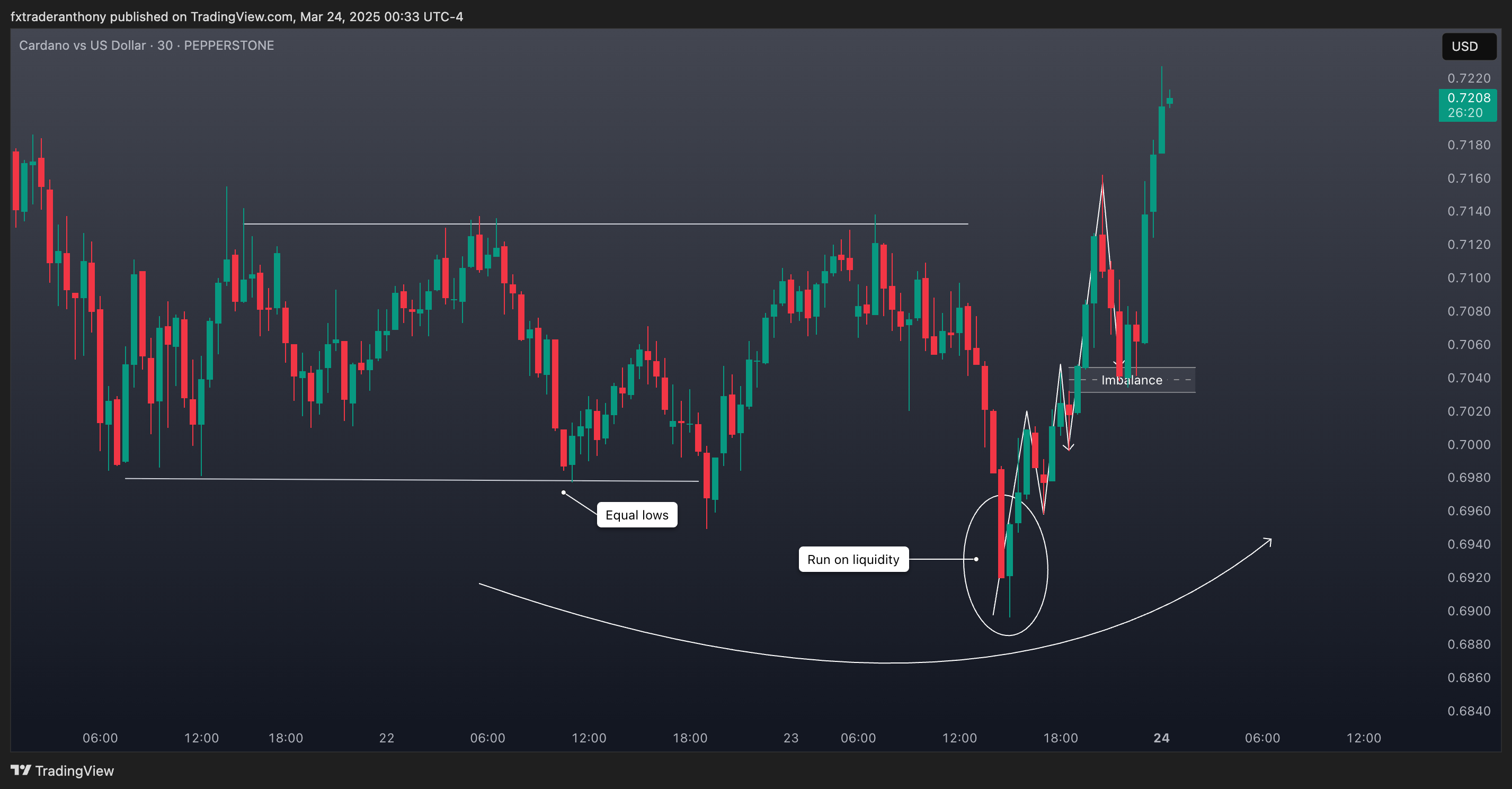The width and height of the screenshot is (1512, 789).
Task: Click price axis label 0.7180
Action: 1469,145
